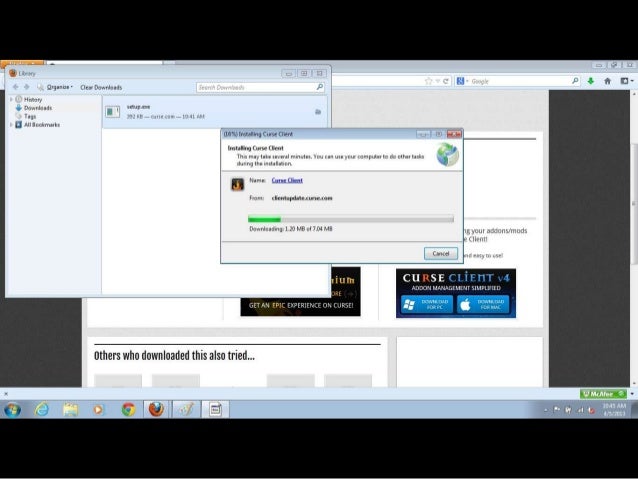Open the Paint taskbar item

[x=186, y=409]
